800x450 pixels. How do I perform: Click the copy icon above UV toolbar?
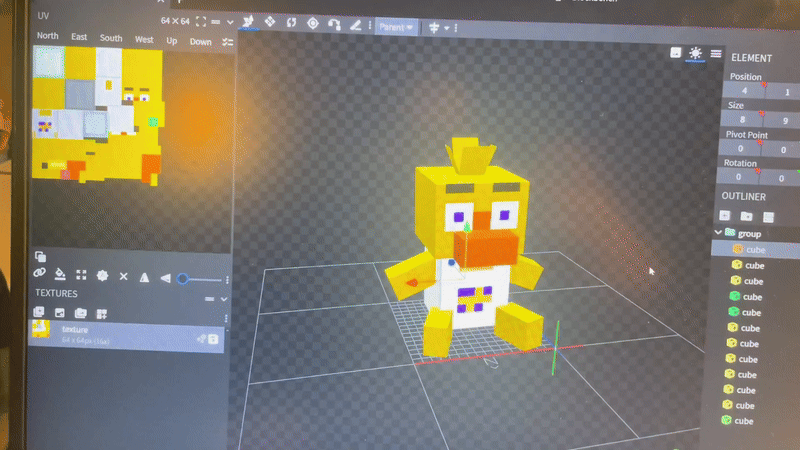point(40,256)
